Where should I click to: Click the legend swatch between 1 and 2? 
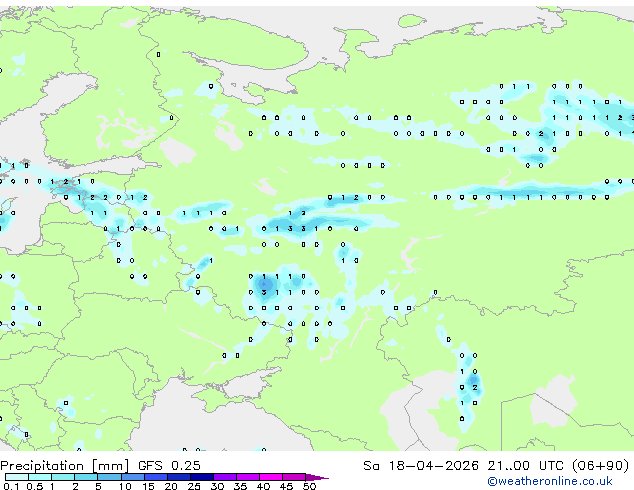pyautogui.click(x=63, y=477)
